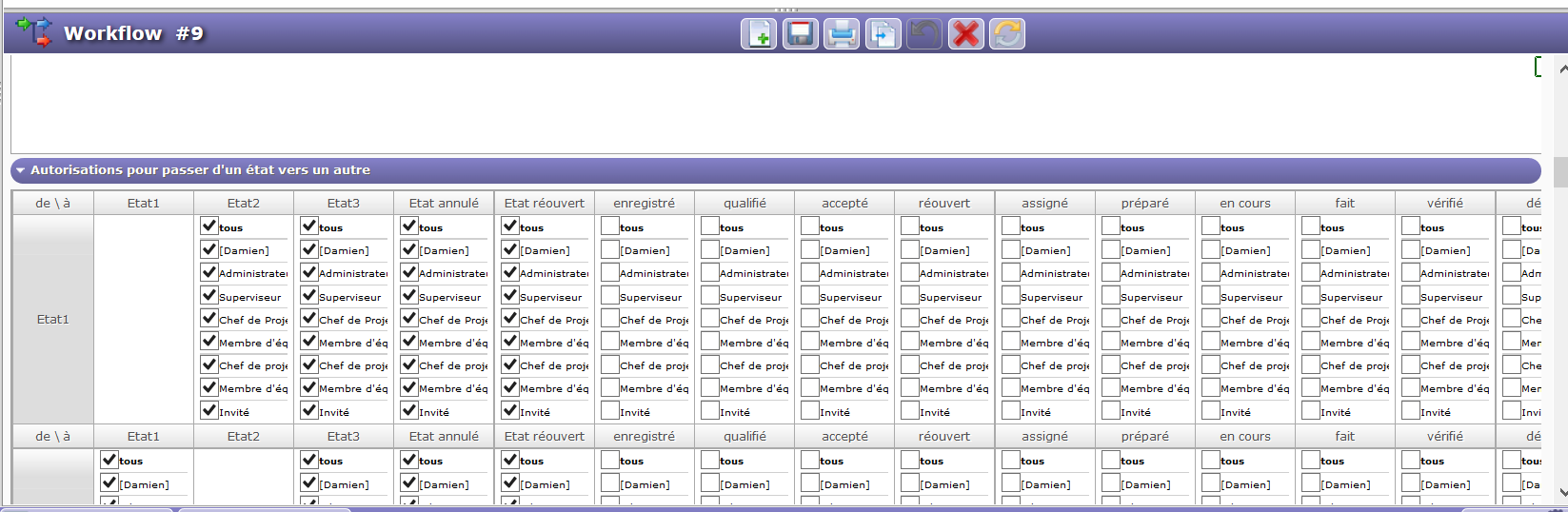The width and height of the screenshot is (1568, 512).
Task: Print the workflow using the printer icon
Action: pyautogui.click(x=842, y=34)
